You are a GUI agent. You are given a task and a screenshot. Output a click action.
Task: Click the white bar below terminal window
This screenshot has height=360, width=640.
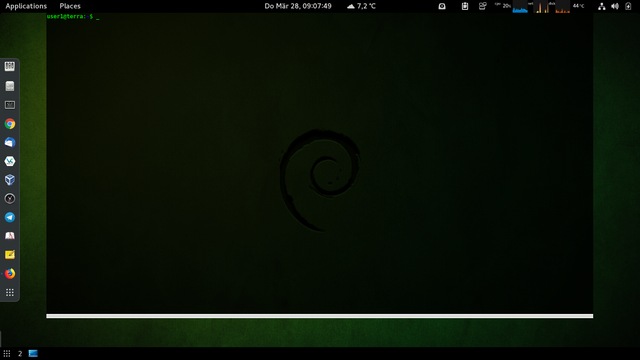point(320,316)
